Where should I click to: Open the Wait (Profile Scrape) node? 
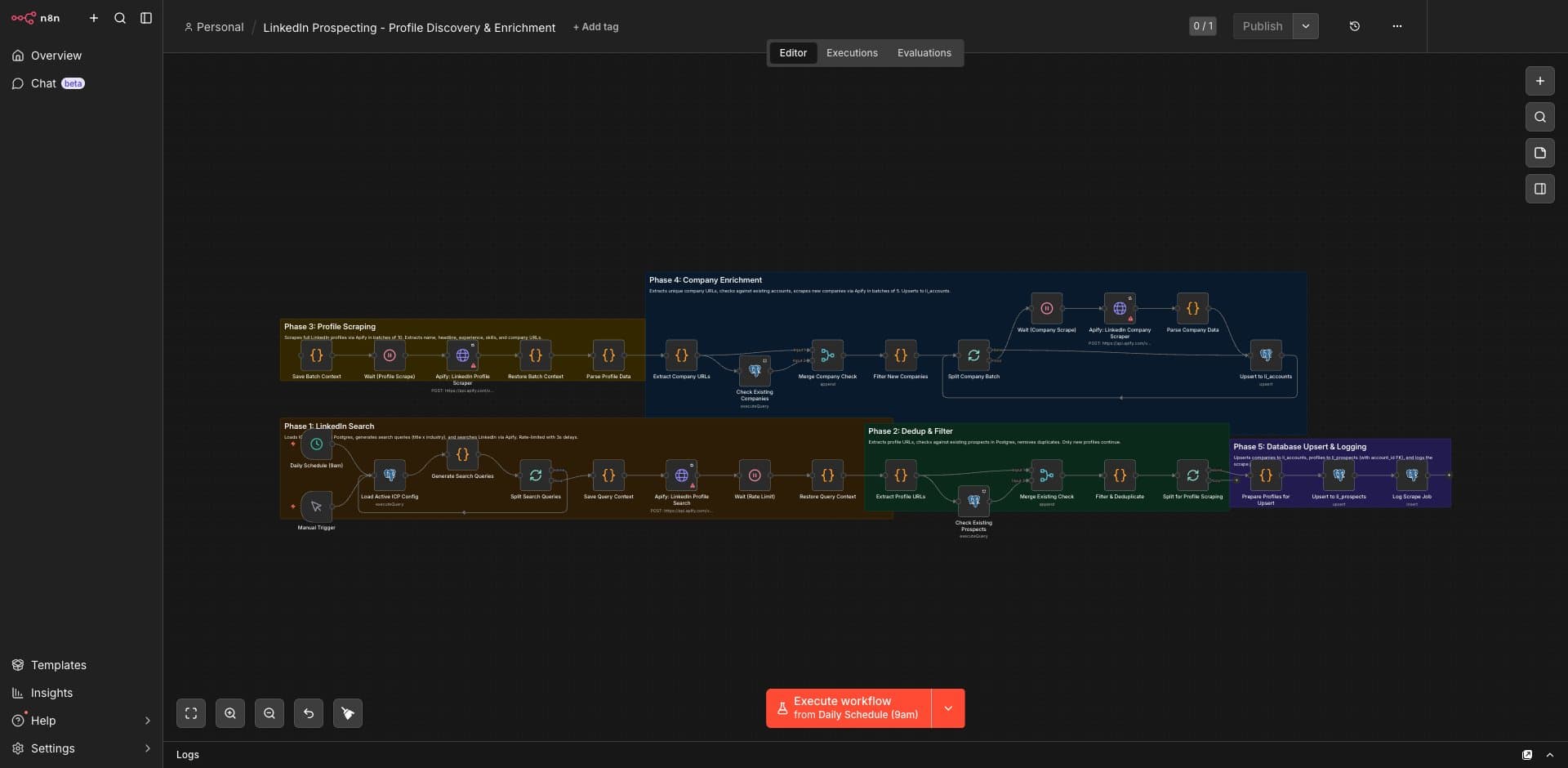point(390,355)
